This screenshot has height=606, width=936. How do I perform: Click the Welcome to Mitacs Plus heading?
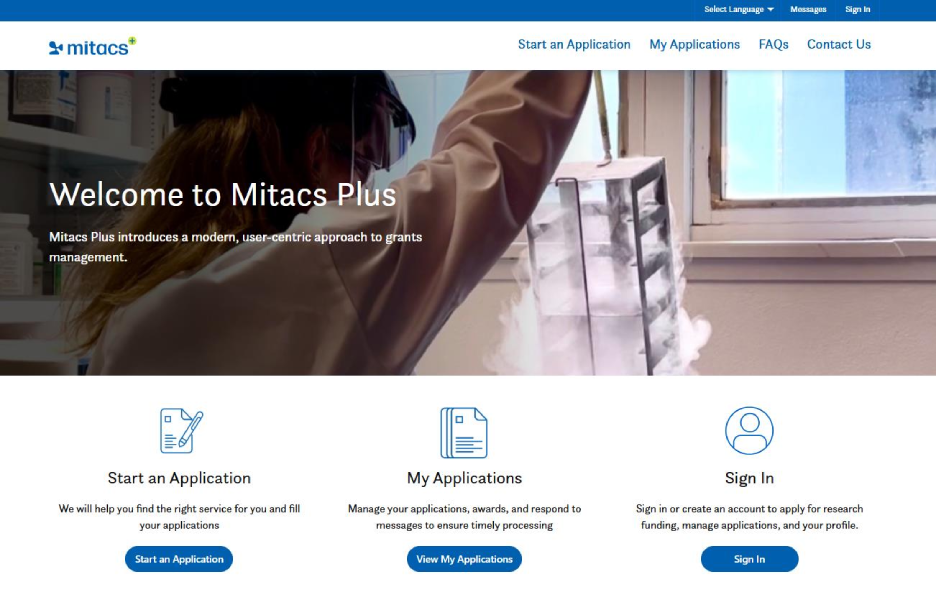(x=223, y=194)
